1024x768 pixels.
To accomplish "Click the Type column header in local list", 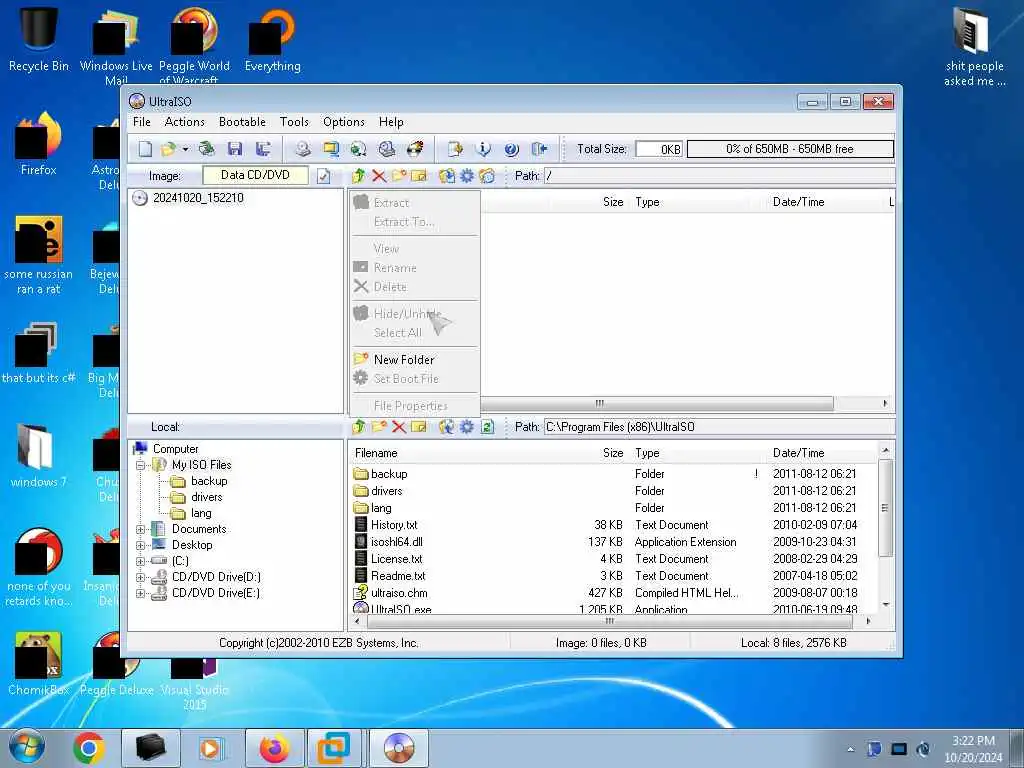I will click(647, 453).
